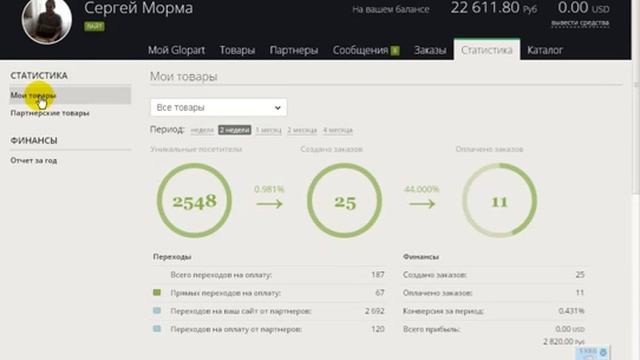This screenshot has height=360, width=640.
Task: Click the value 120 partner payment transitions
Action: tap(378, 329)
